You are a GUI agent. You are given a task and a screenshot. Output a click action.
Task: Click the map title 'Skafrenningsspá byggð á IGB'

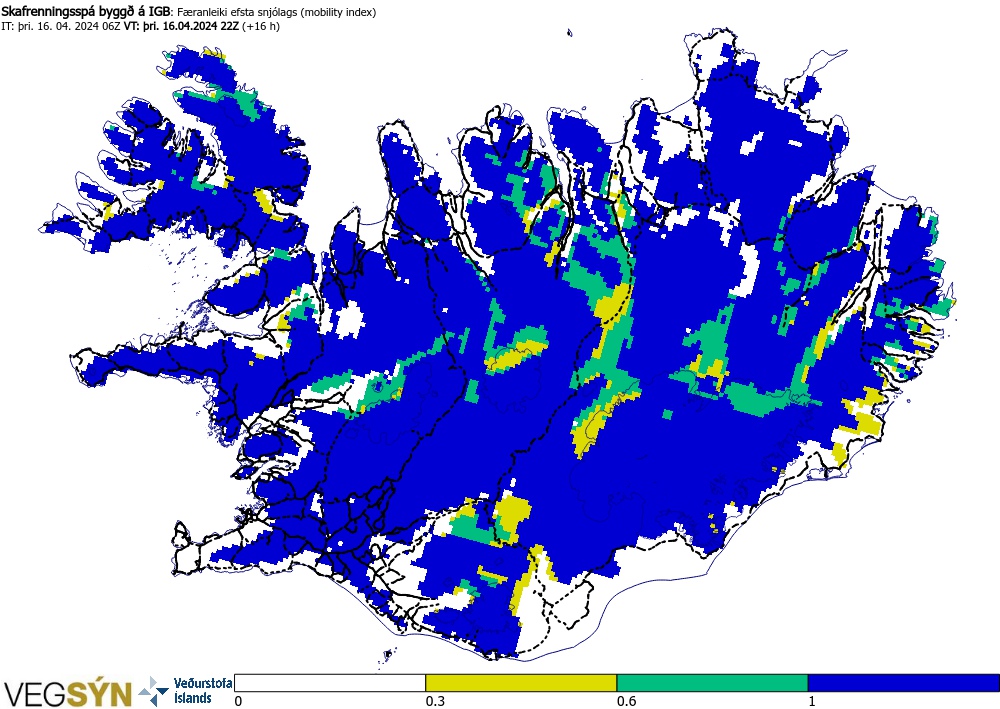coord(85,11)
